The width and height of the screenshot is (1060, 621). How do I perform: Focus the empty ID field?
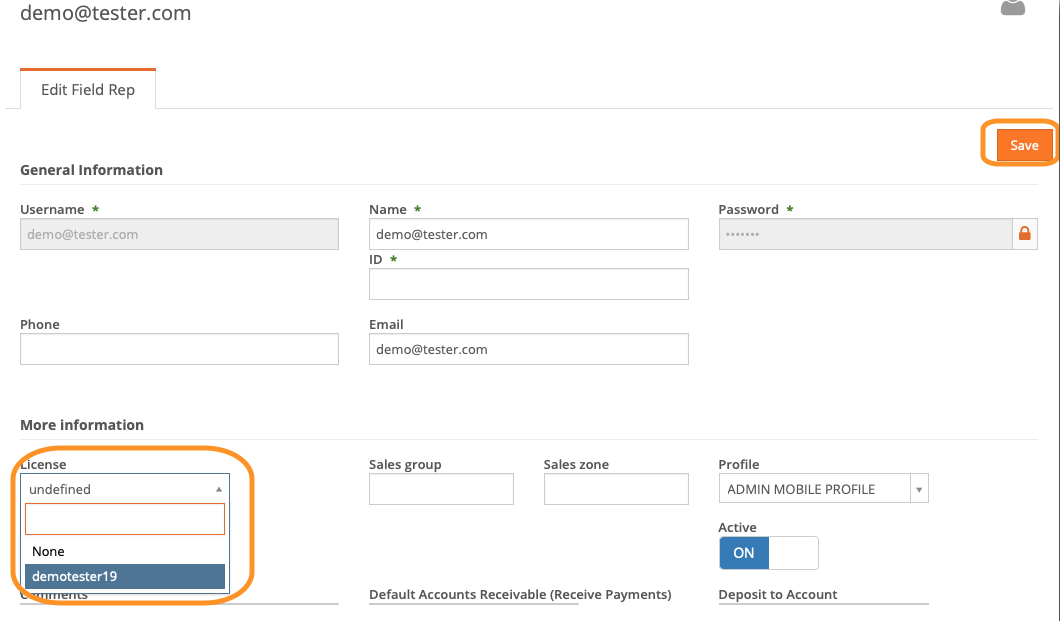coord(528,284)
